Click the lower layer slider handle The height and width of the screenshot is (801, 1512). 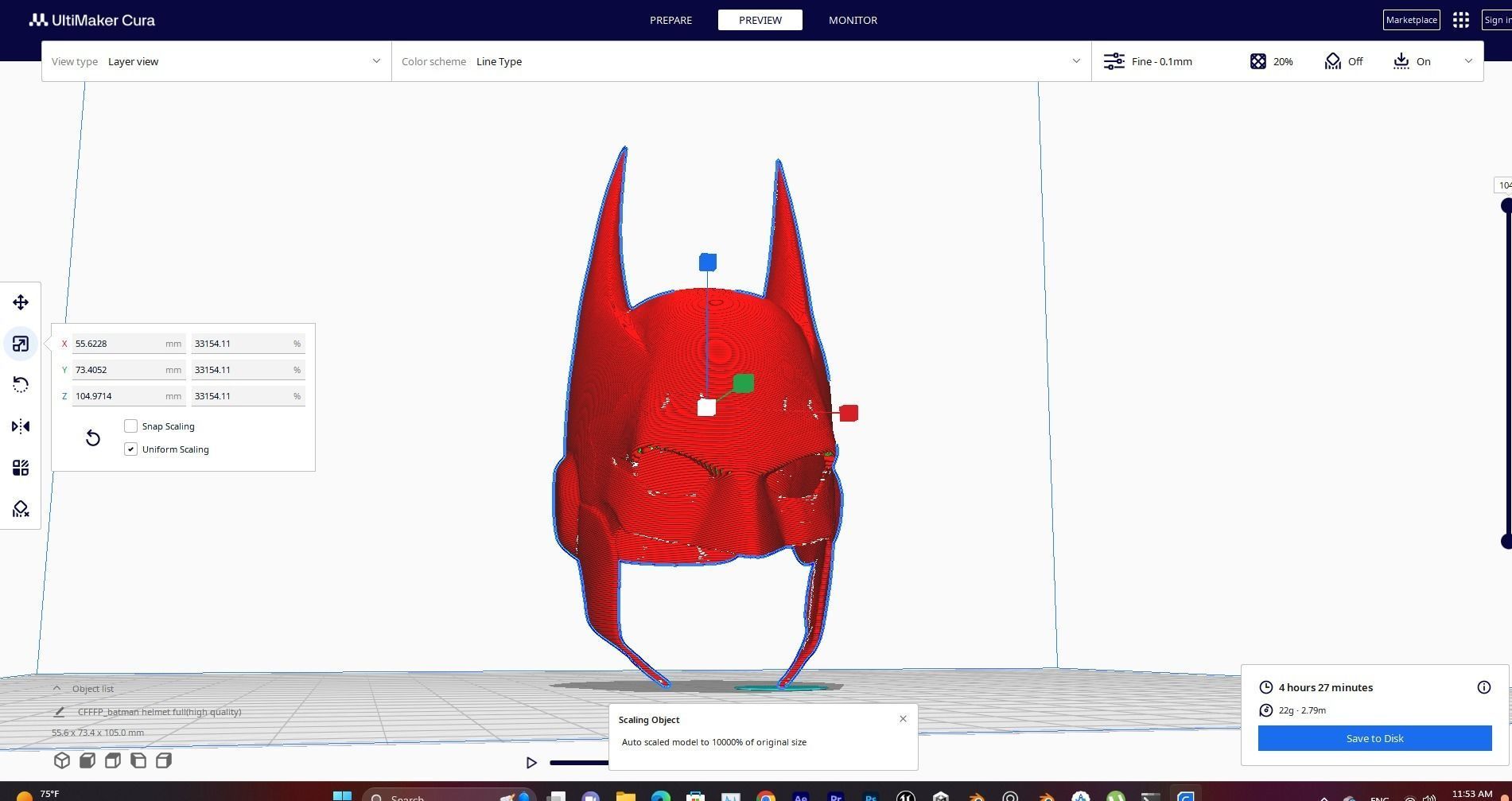[1506, 542]
